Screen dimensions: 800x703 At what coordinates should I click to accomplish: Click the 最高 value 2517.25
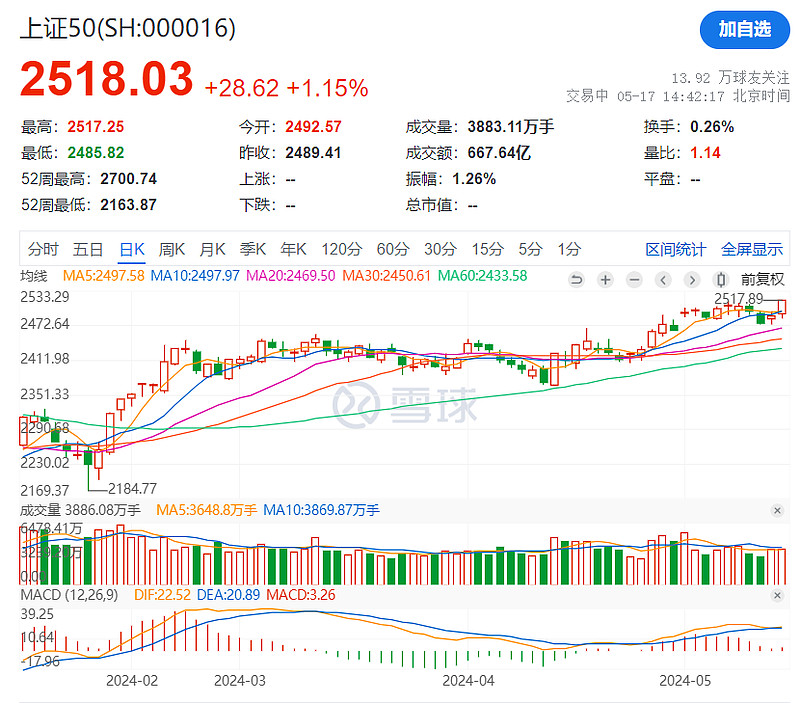(95, 127)
